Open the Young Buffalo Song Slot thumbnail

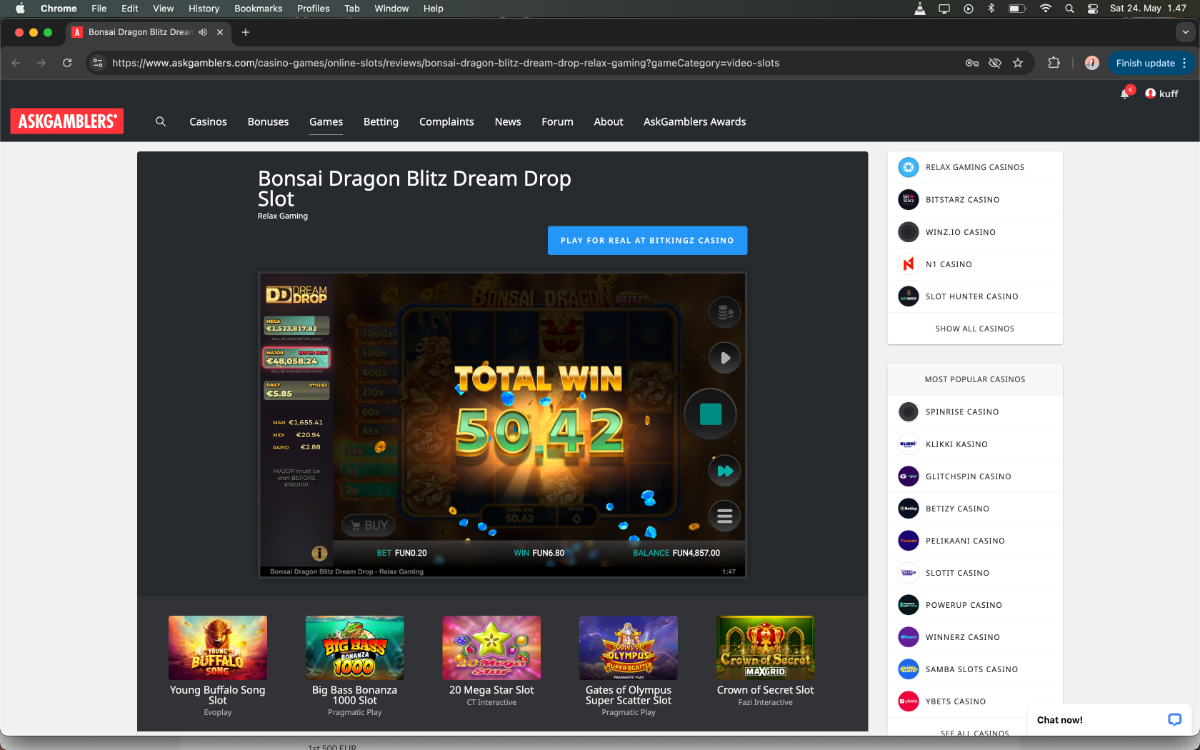point(218,648)
